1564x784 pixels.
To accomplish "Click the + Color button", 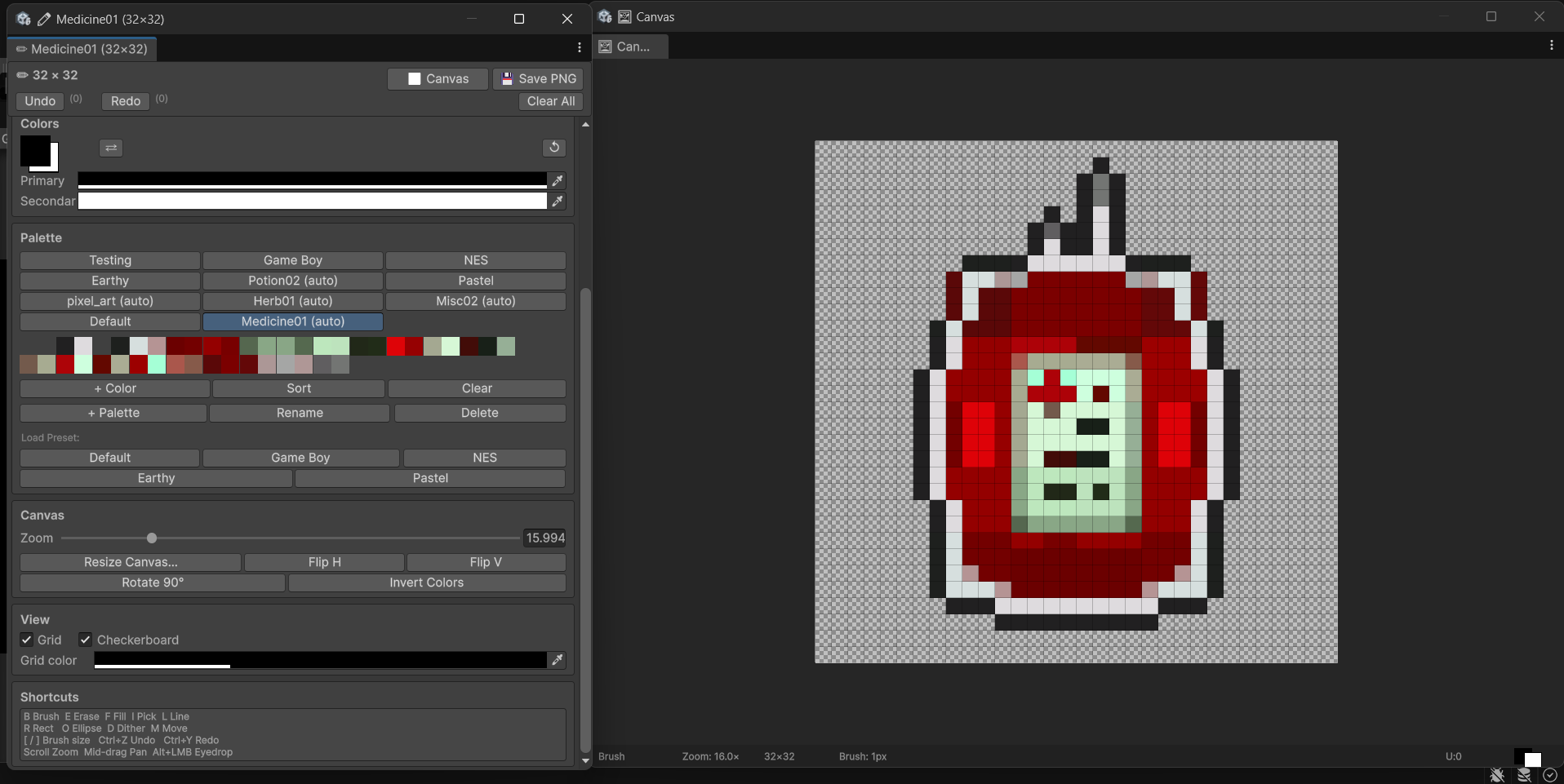I will point(115,388).
